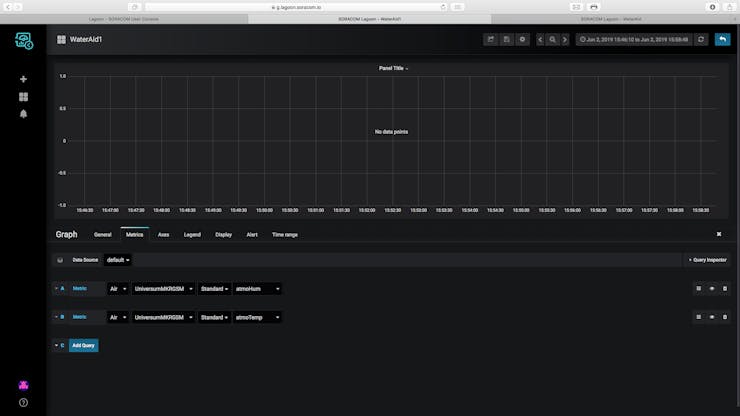Open query A Standard dropdown
Screen dimensions: 740x416
(214, 289)
